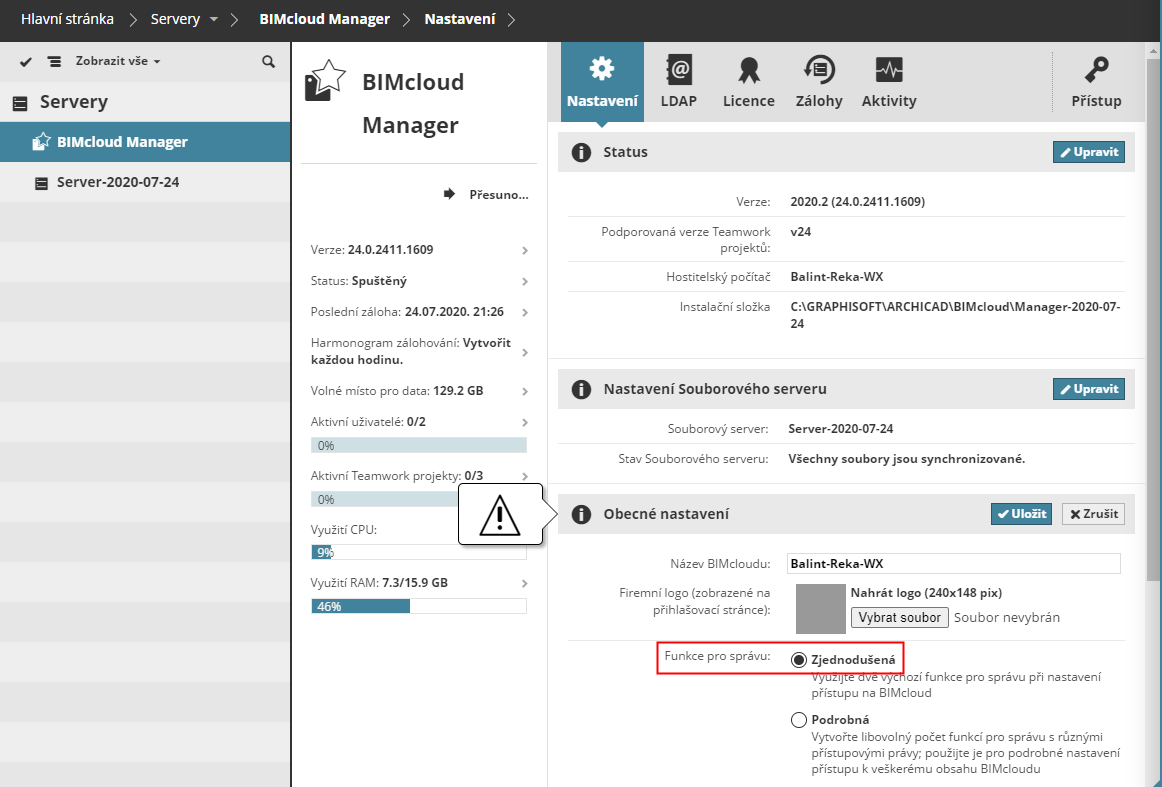Expand the Verze 24.0.2411.1609 row chevron

click(525, 250)
